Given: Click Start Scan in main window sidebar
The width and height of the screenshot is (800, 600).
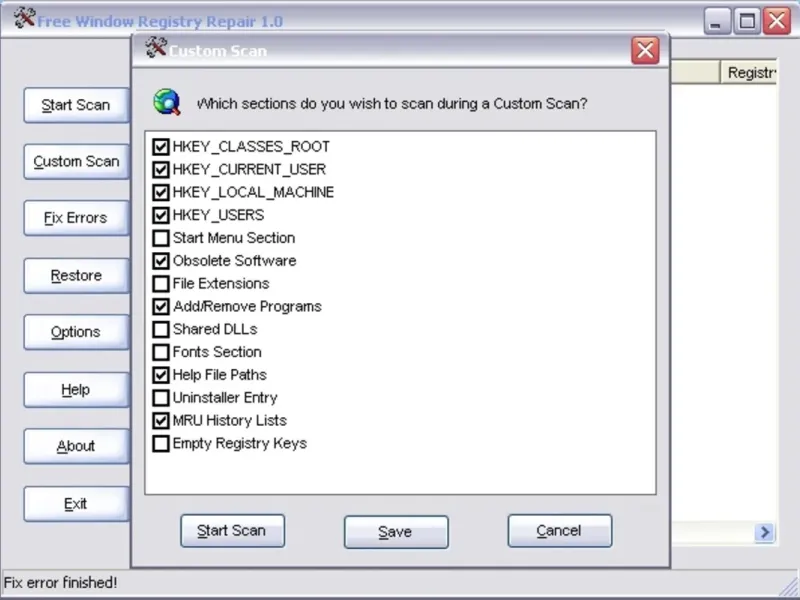Looking at the screenshot, I should pyautogui.click(x=77, y=105).
